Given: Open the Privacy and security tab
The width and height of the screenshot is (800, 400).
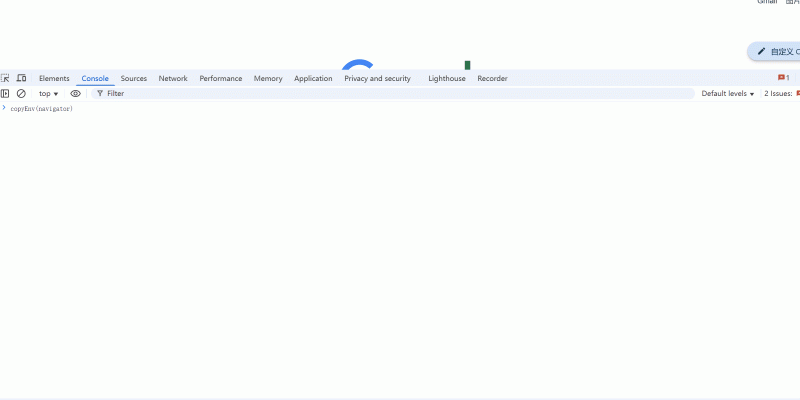Looking at the screenshot, I should tap(377, 78).
